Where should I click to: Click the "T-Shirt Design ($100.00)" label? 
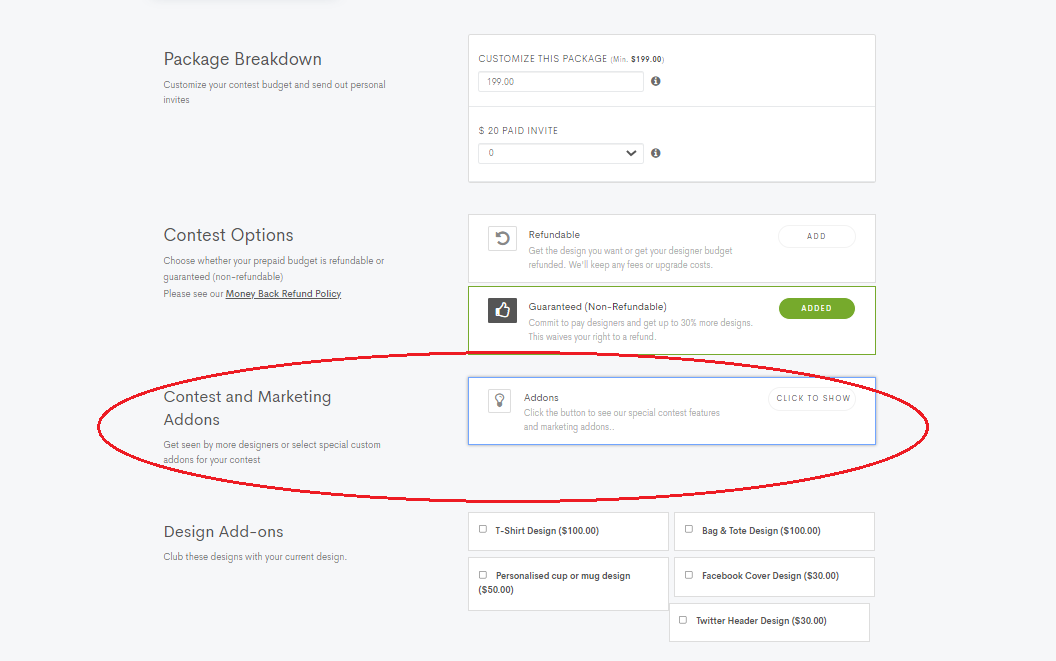pos(547,531)
